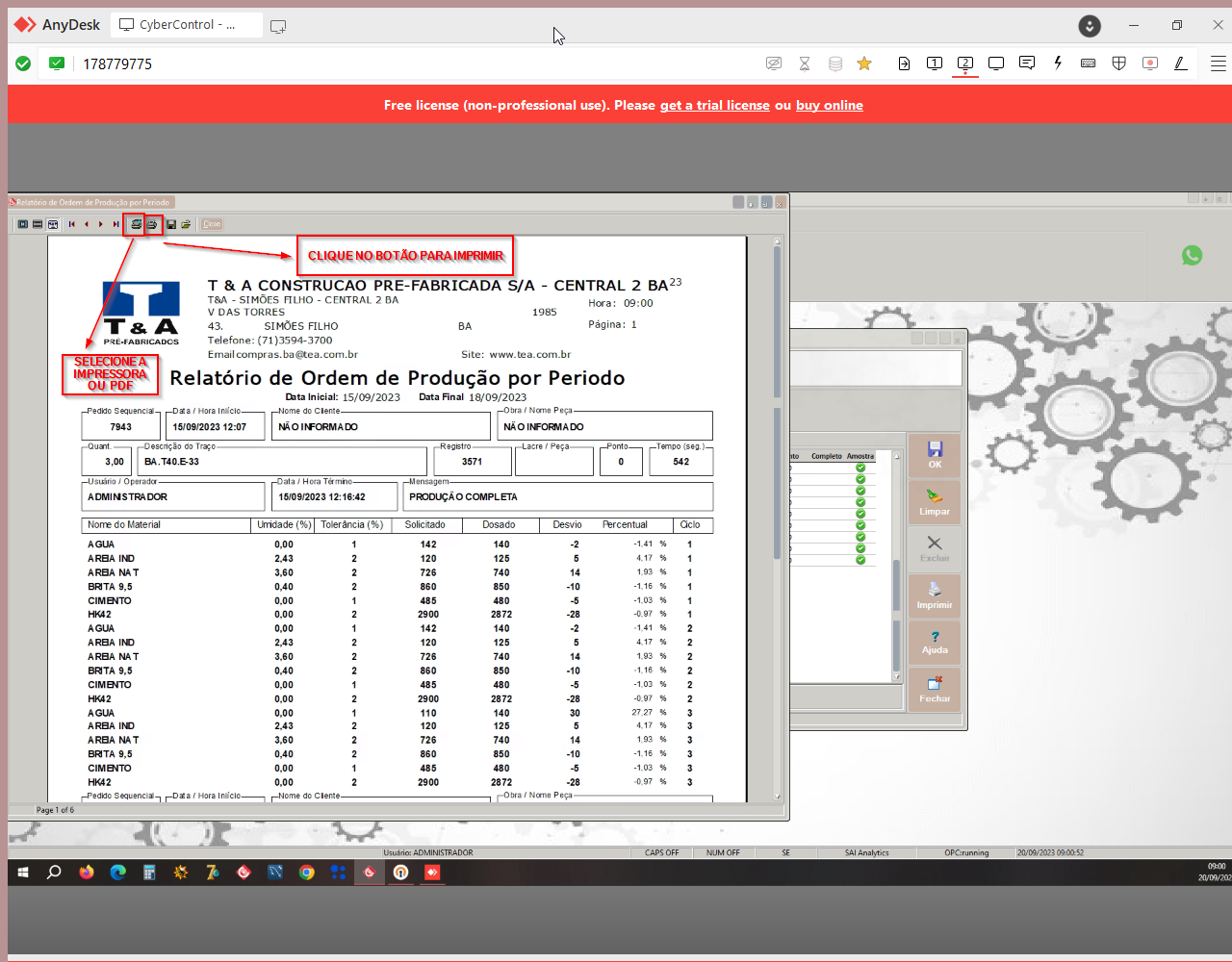Switch to remote monitor 1
The width and height of the screenshot is (1232, 962).
(x=934, y=63)
